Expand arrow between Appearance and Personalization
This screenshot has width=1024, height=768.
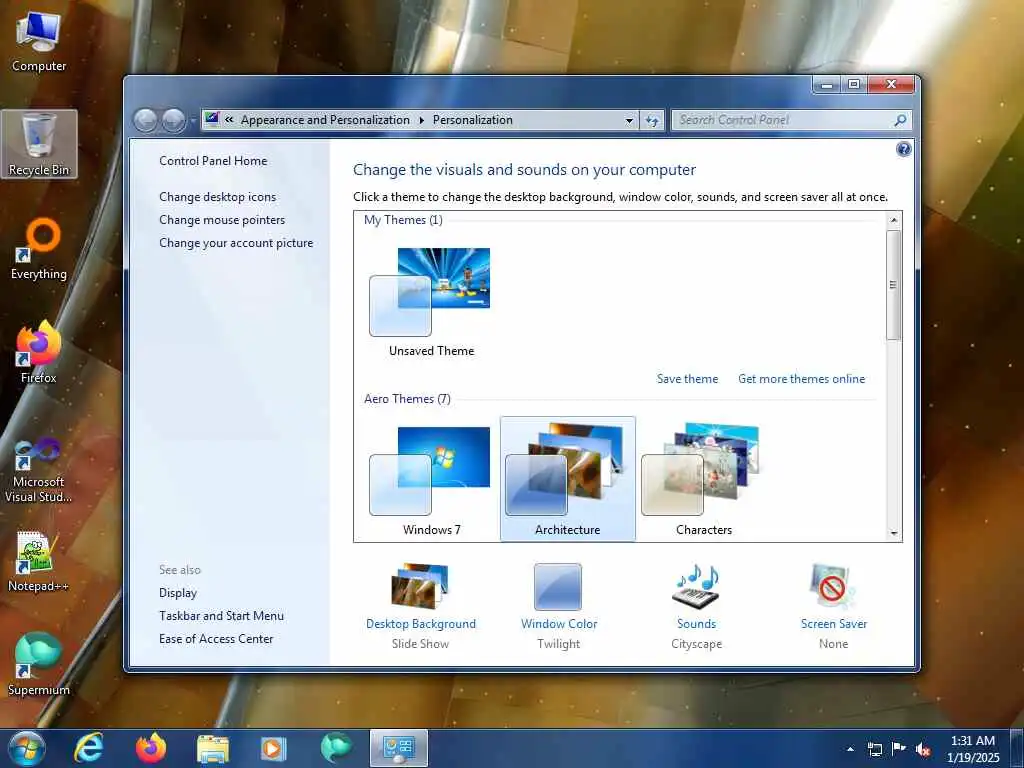[421, 120]
